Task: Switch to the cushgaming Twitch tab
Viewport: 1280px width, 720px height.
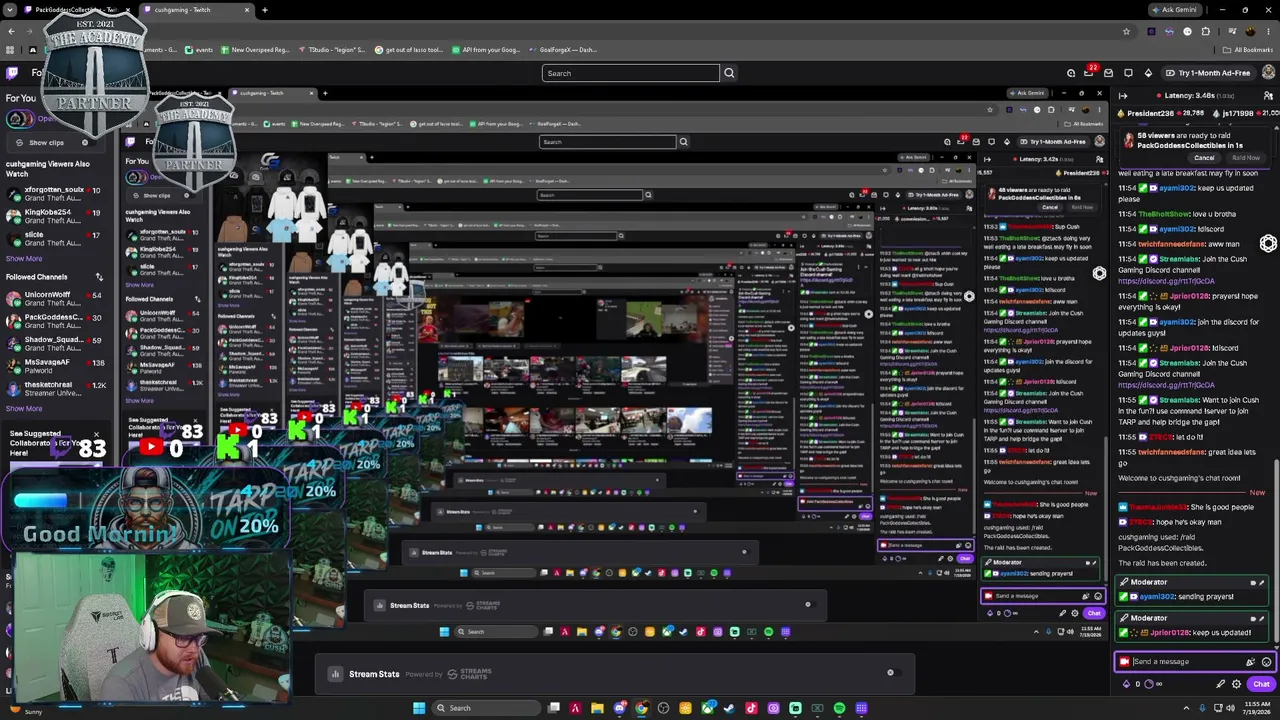Action: coord(195,10)
